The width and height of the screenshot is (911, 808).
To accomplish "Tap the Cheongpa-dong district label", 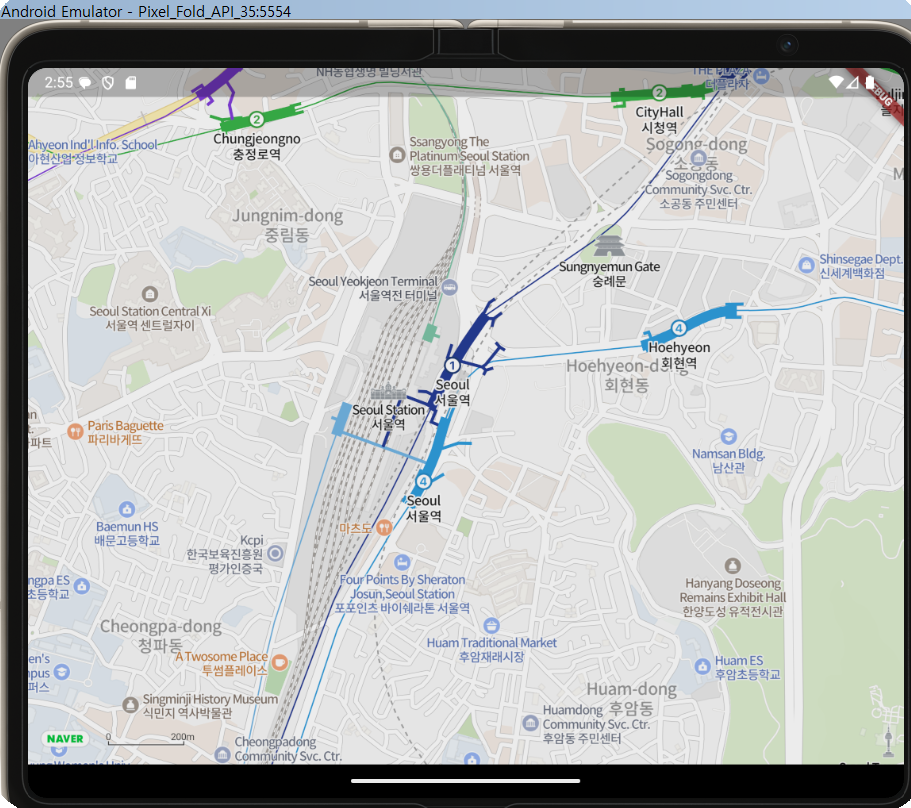I will 161,635.
